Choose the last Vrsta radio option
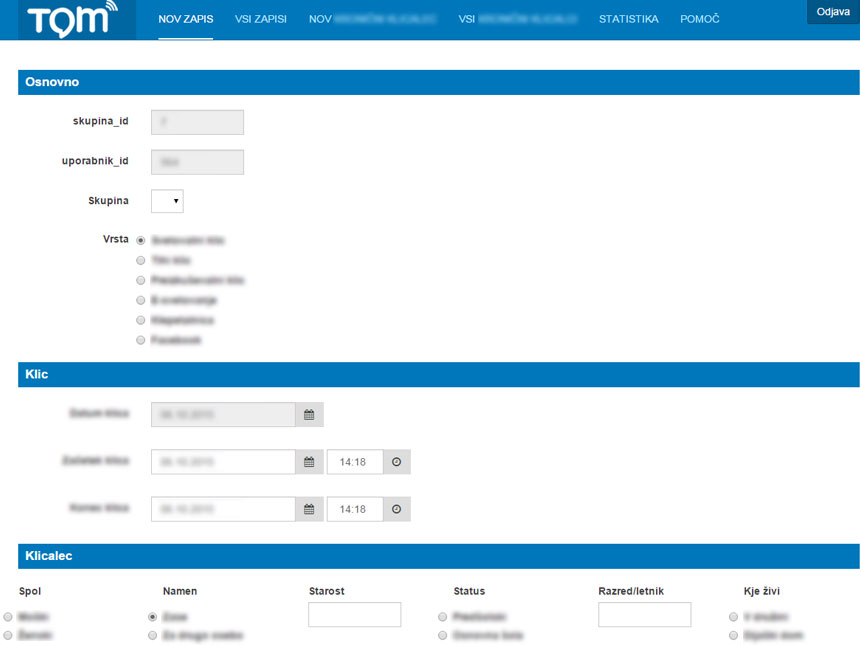Screen dimensions: 860x645 tap(141, 340)
